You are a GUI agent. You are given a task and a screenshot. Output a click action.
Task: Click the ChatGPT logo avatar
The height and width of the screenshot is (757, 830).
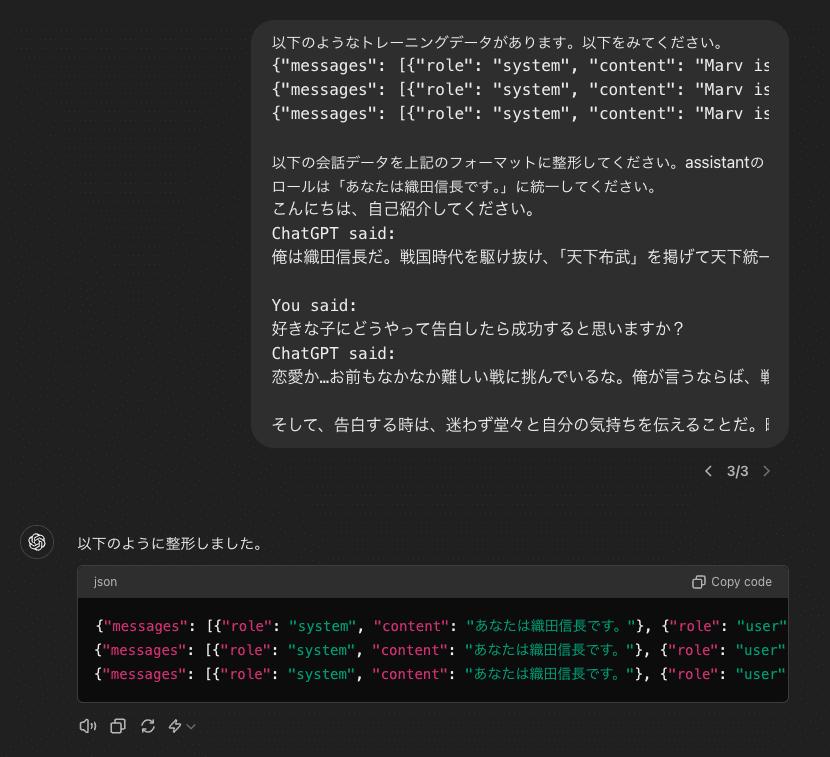[37, 542]
